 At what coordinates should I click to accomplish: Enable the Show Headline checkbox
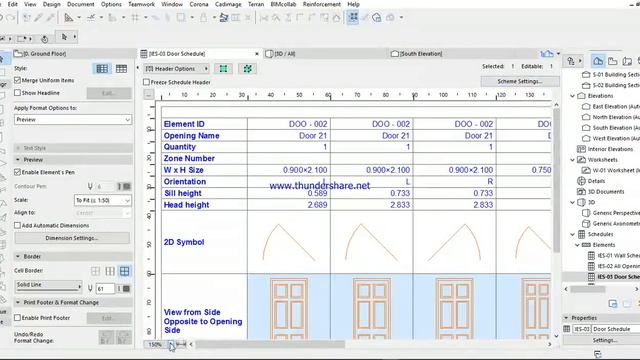tap(17, 93)
